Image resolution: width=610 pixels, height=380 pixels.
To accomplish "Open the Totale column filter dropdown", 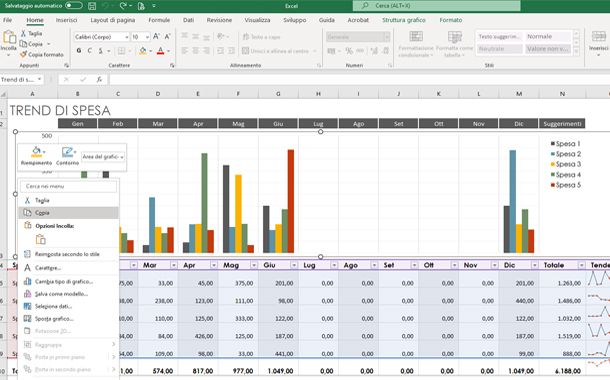I will (x=581, y=265).
